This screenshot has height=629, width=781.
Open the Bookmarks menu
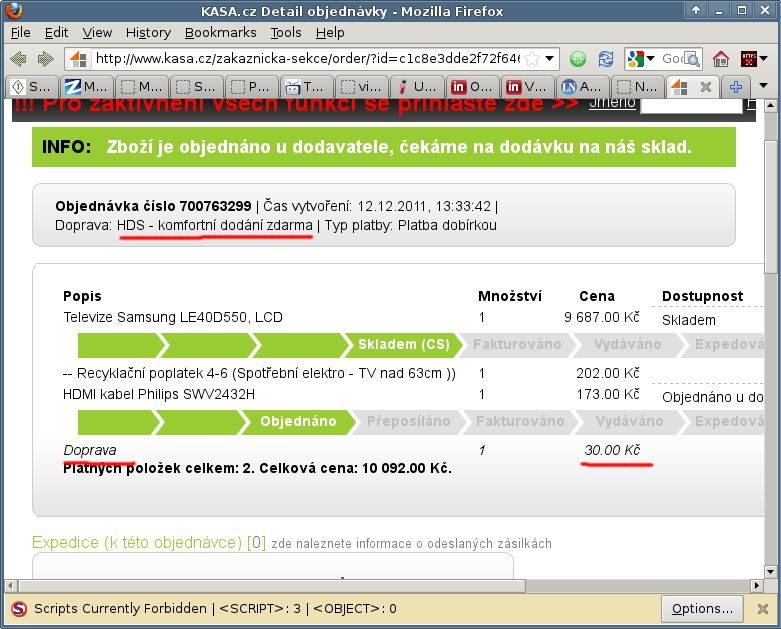pyautogui.click(x=220, y=32)
